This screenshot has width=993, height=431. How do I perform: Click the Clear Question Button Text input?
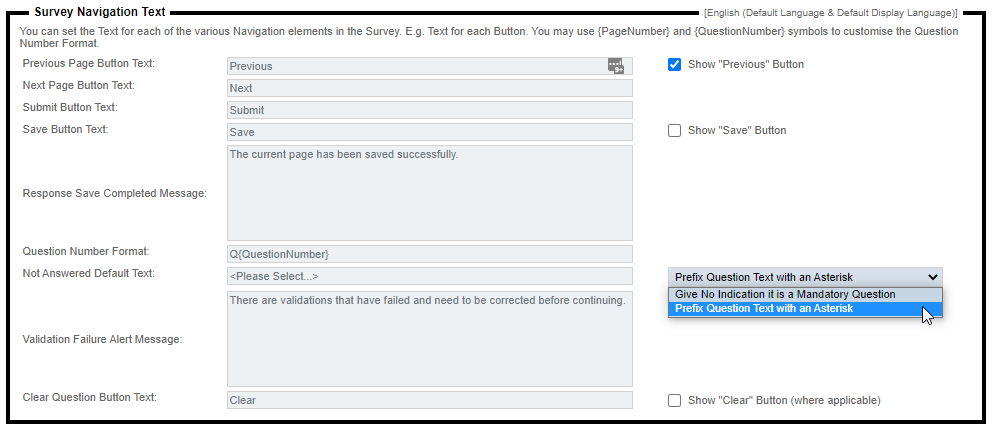click(430, 400)
